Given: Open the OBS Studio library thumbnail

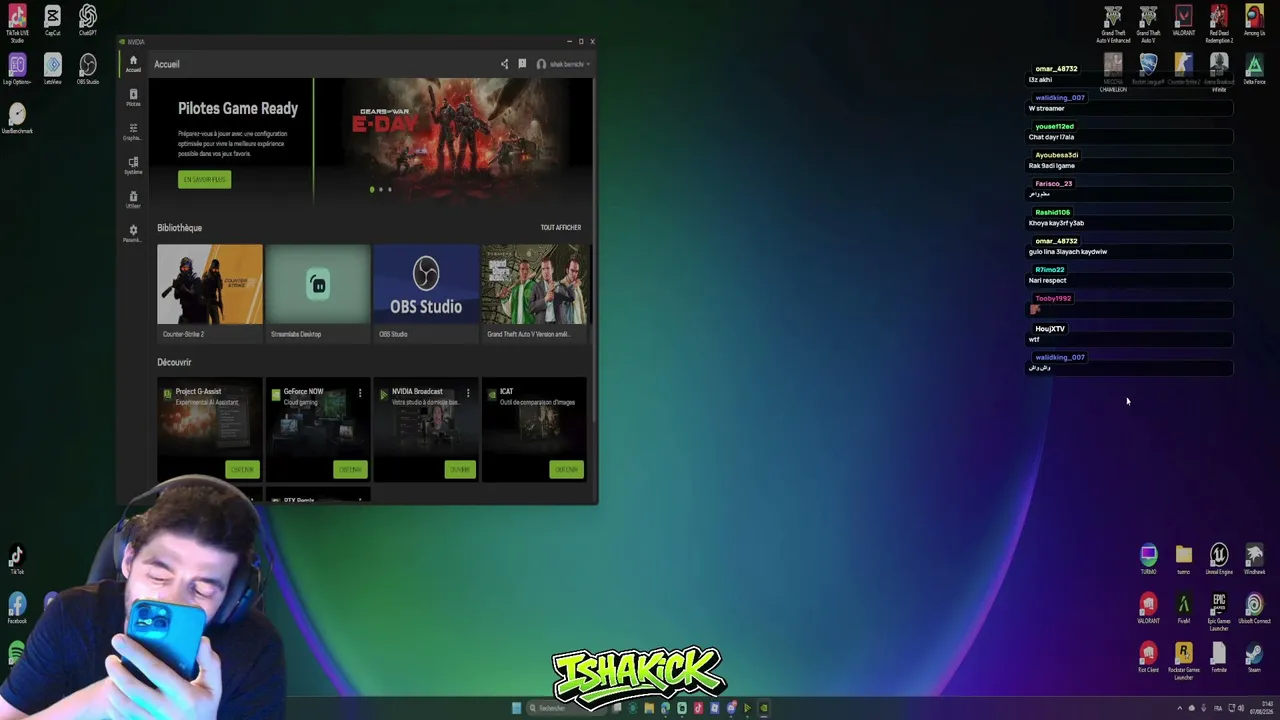Looking at the screenshot, I should pyautogui.click(x=426, y=284).
